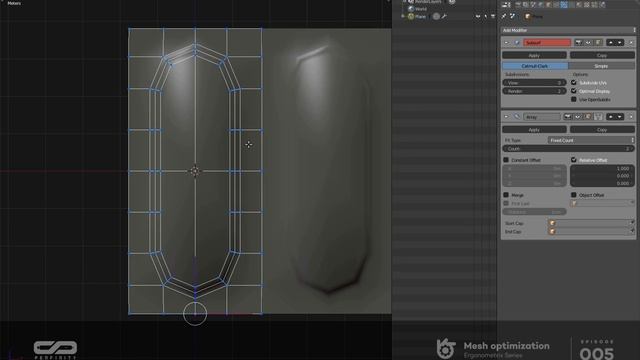Toggle Array edit cage display icon
Screen dimensions: 640x360
[598, 117]
